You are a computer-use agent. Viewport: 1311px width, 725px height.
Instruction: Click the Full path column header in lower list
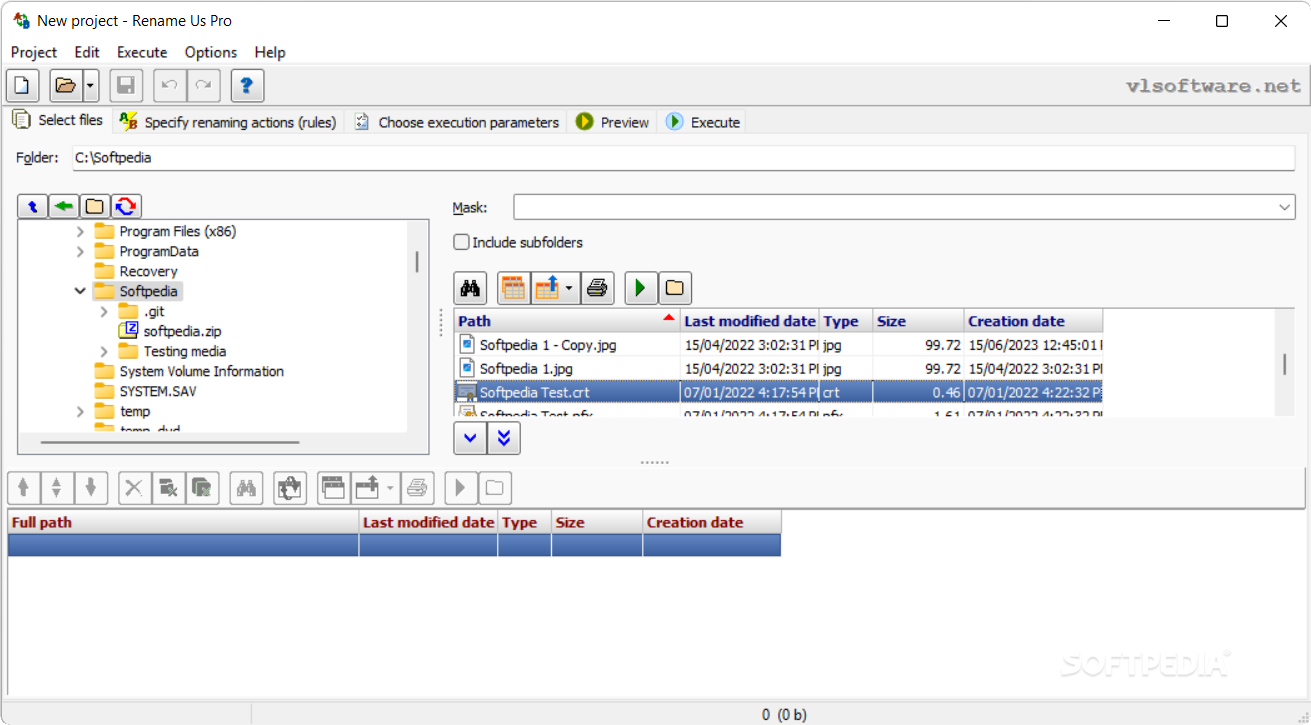point(183,522)
